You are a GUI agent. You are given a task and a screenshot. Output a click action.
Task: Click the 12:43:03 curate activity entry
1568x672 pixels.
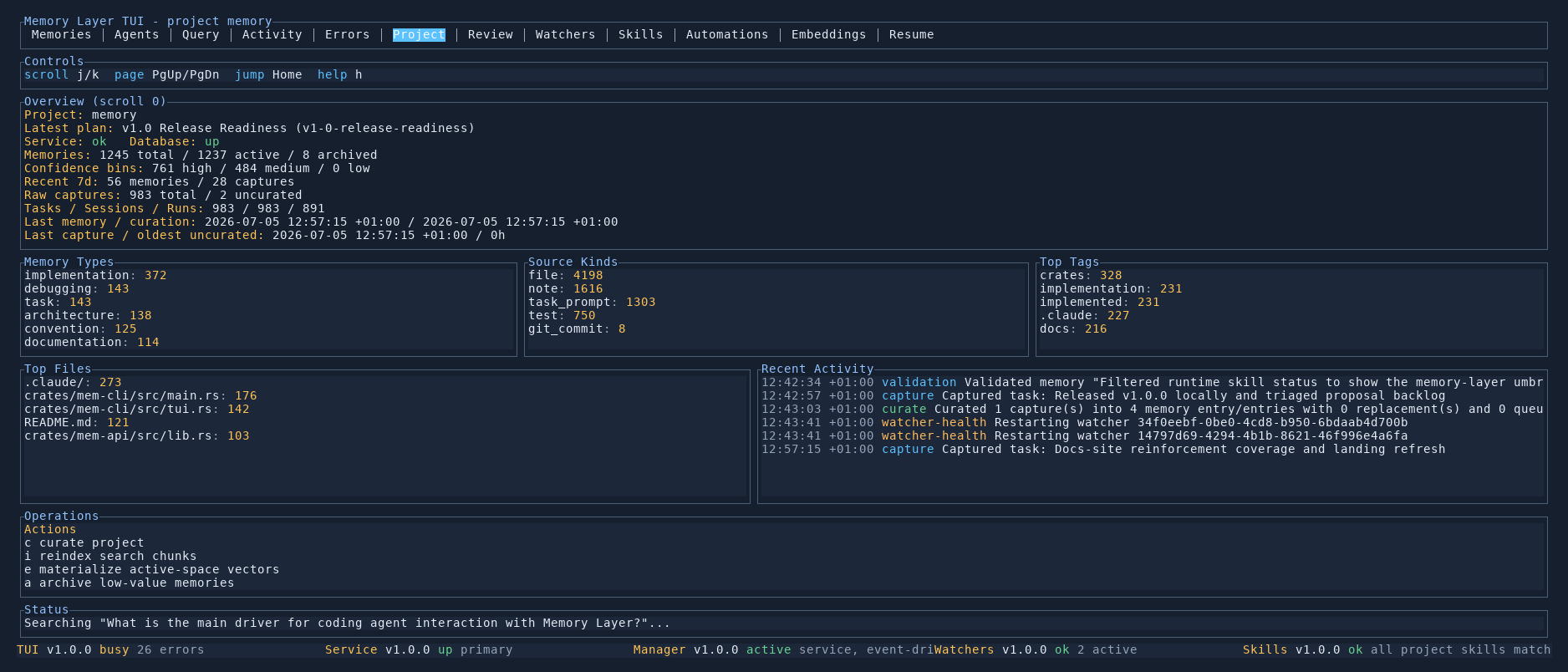pos(1153,409)
